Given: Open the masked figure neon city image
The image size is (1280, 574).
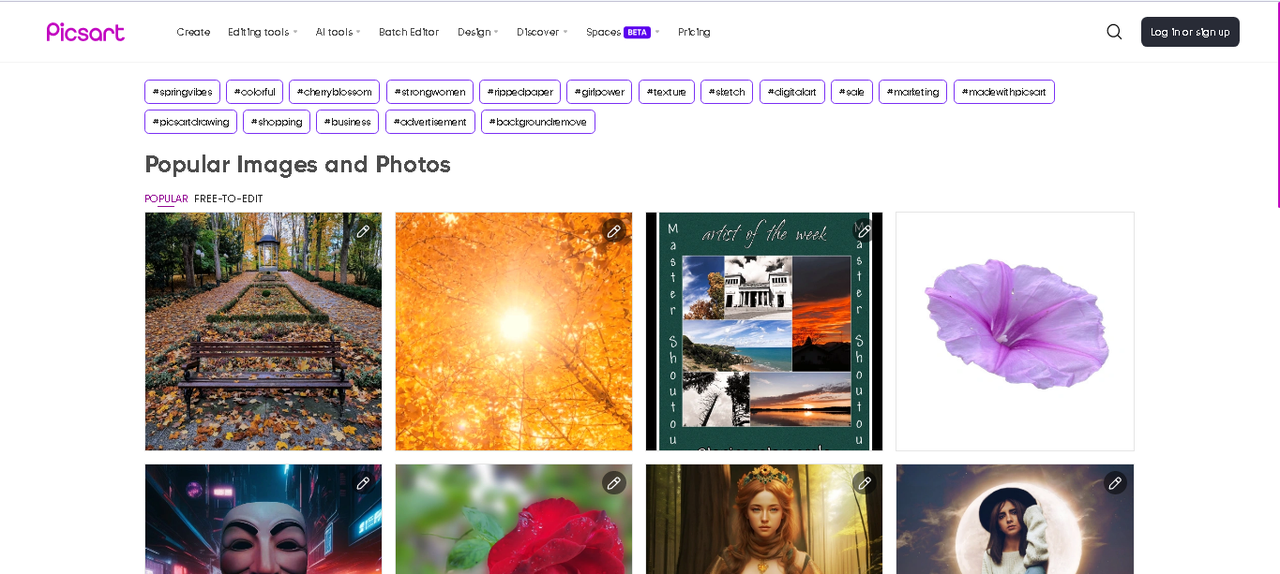Looking at the screenshot, I should point(263,519).
